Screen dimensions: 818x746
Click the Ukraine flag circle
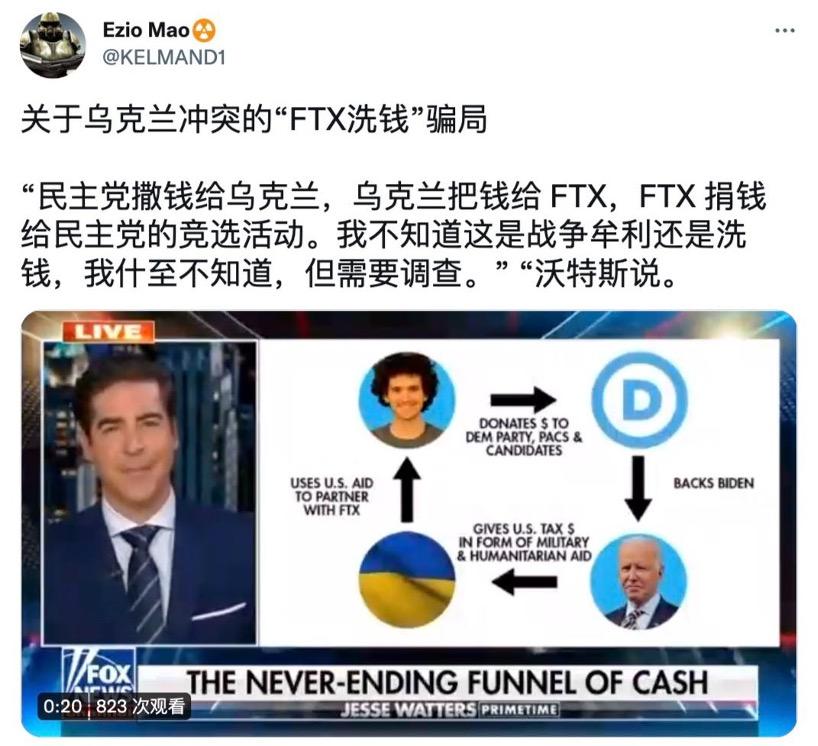407,580
